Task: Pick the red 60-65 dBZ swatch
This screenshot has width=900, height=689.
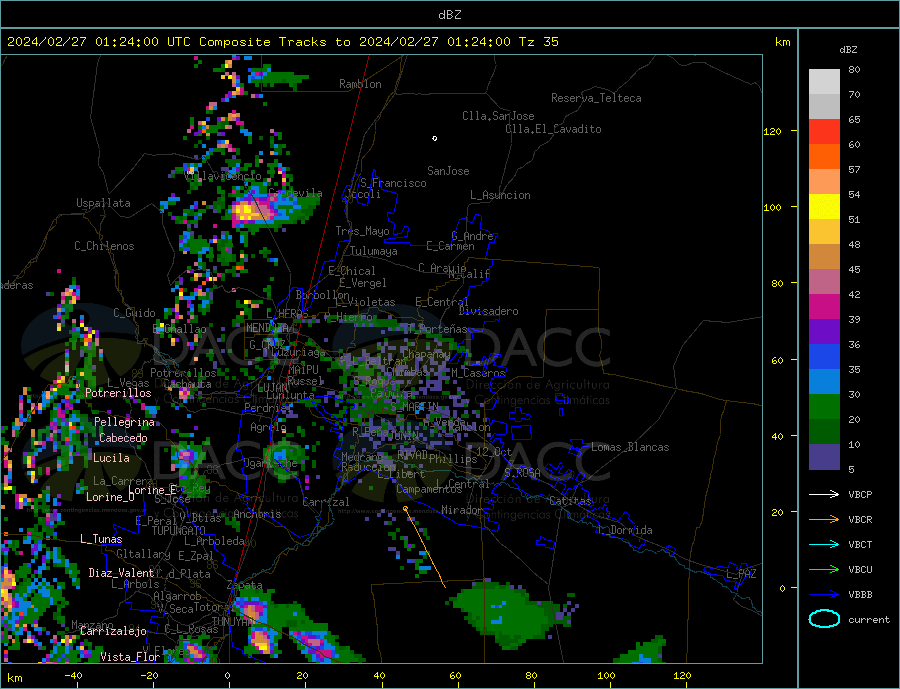Action: pyautogui.click(x=824, y=132)
